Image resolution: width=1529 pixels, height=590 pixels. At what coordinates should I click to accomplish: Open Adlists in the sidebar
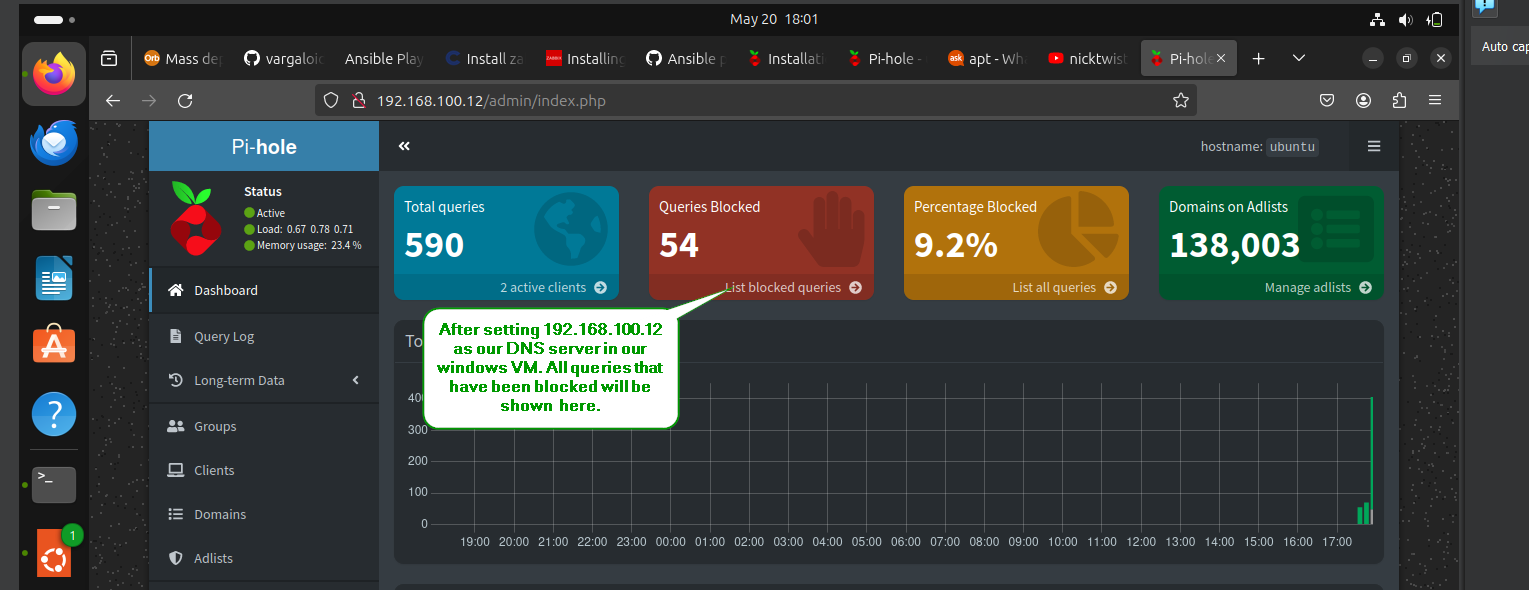pyautogui.click(x=264, y=558)
